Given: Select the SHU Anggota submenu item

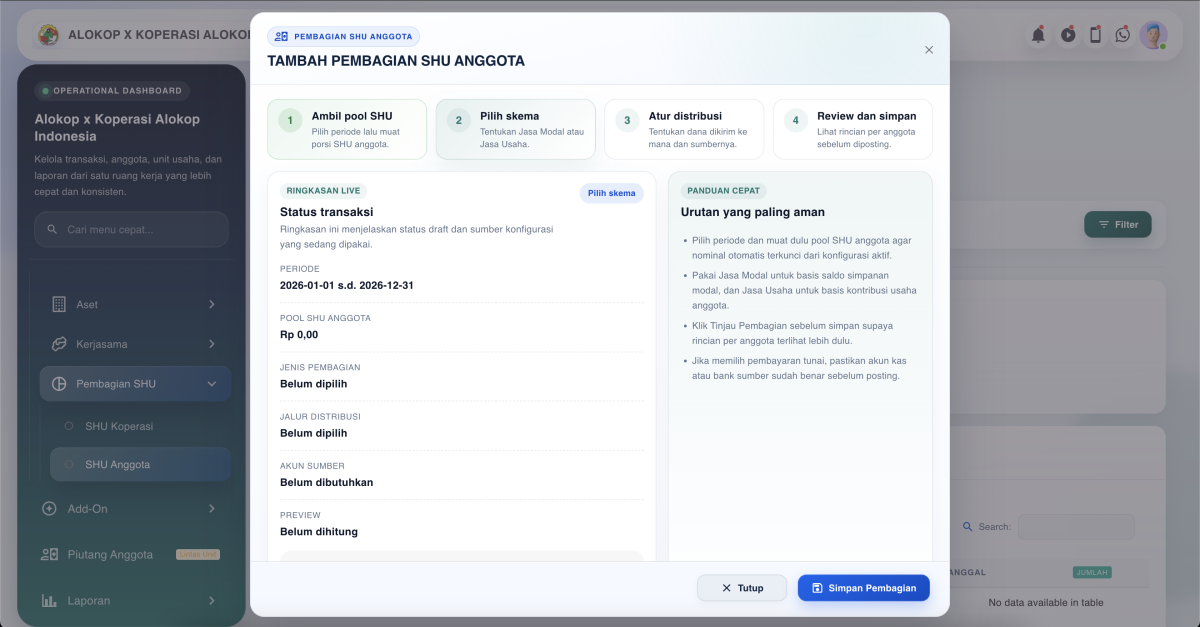Looking at the screenshot, I should [x=118, y=464].
